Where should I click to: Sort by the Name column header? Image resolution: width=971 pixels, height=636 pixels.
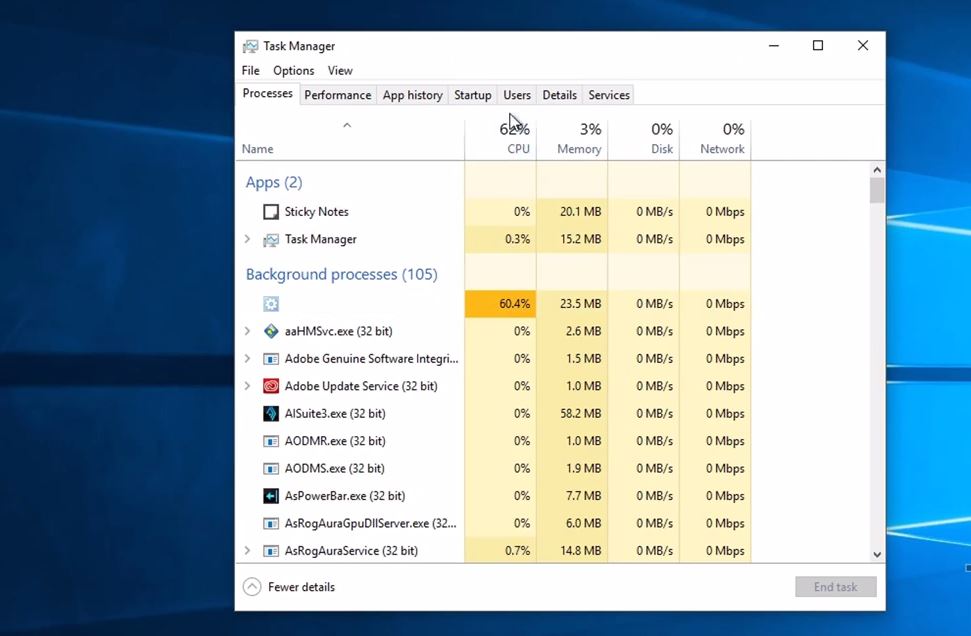pyautogui.click(x=350, y=139)
